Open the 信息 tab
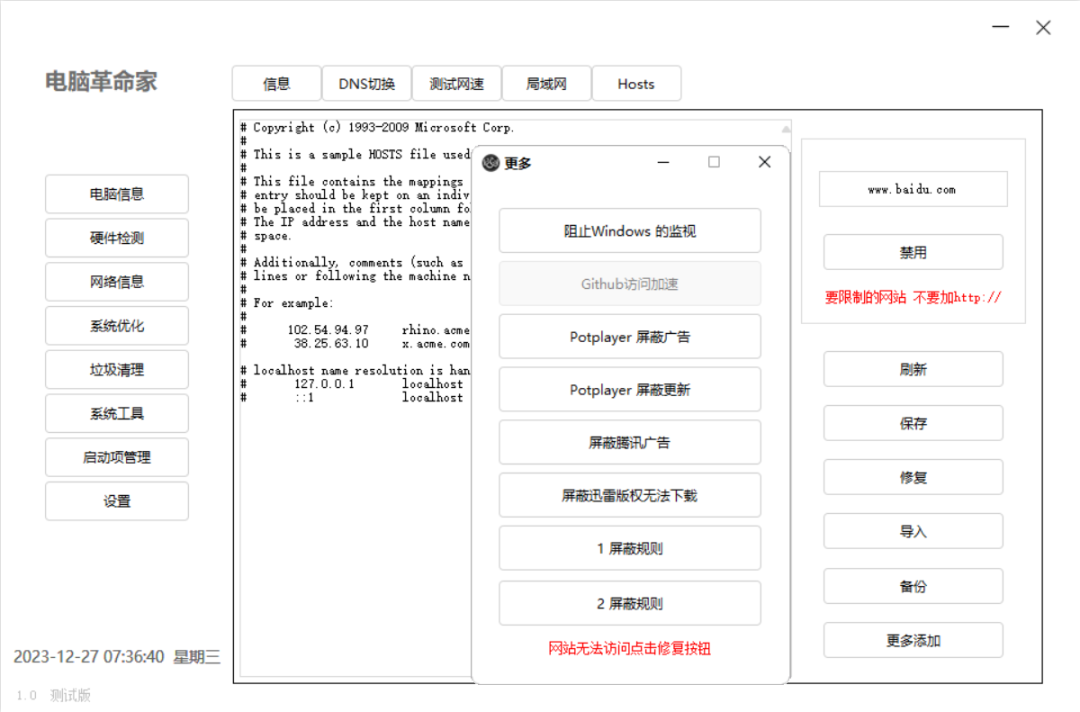Screen dimensions: 1080x712 coord(276,84)
